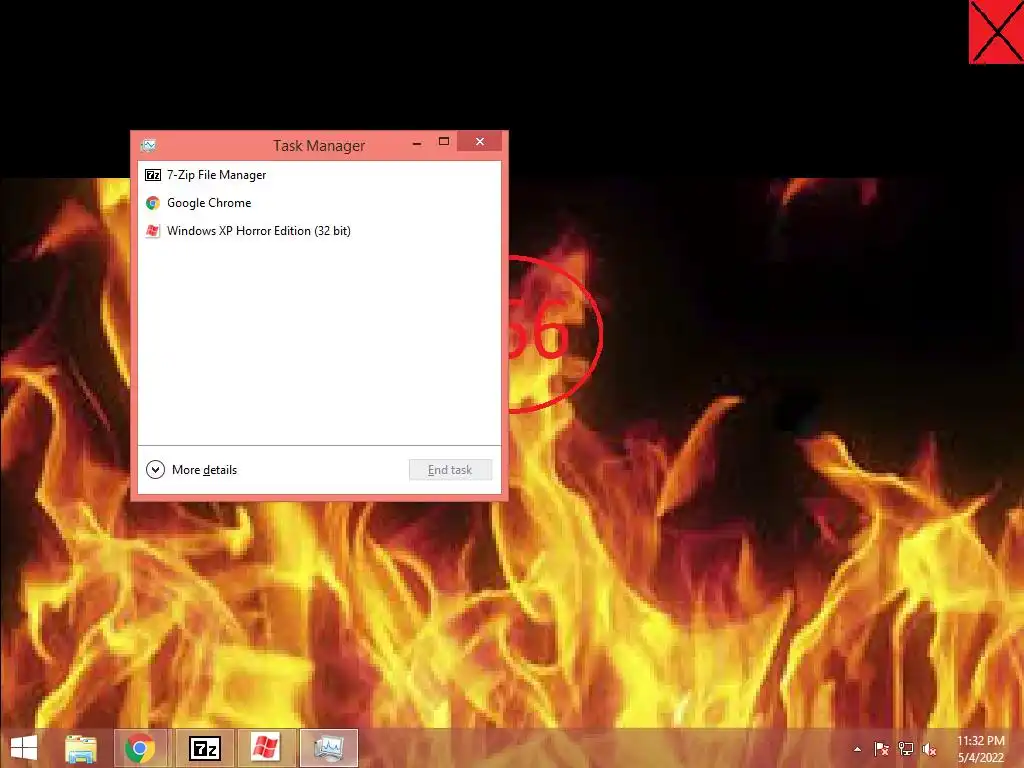Open the Windows Start button
Screen dimensions: 1024x768
[x=24, y=748]
